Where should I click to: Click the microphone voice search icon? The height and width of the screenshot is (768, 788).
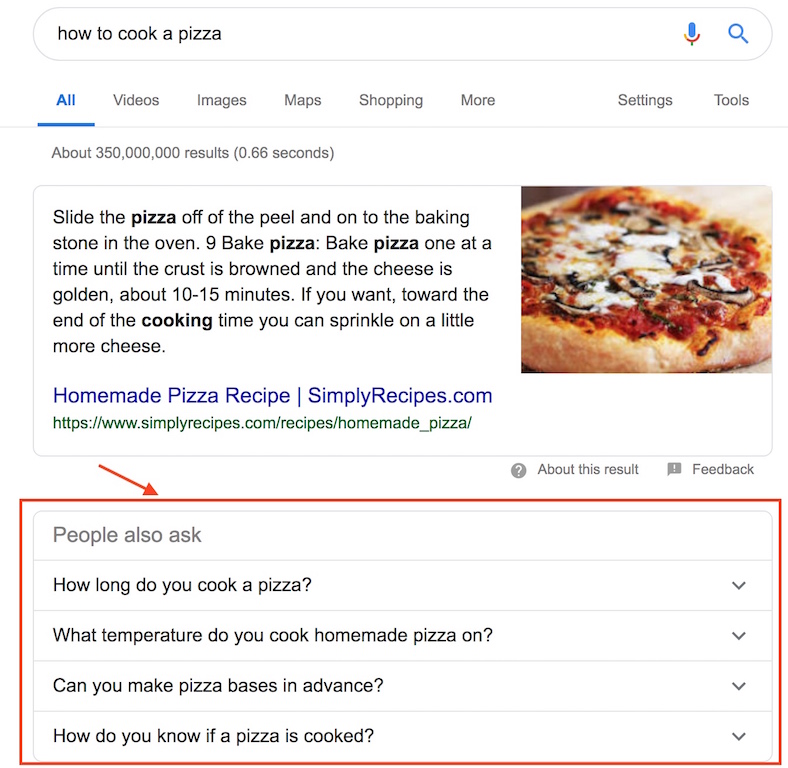pos(692,34)
